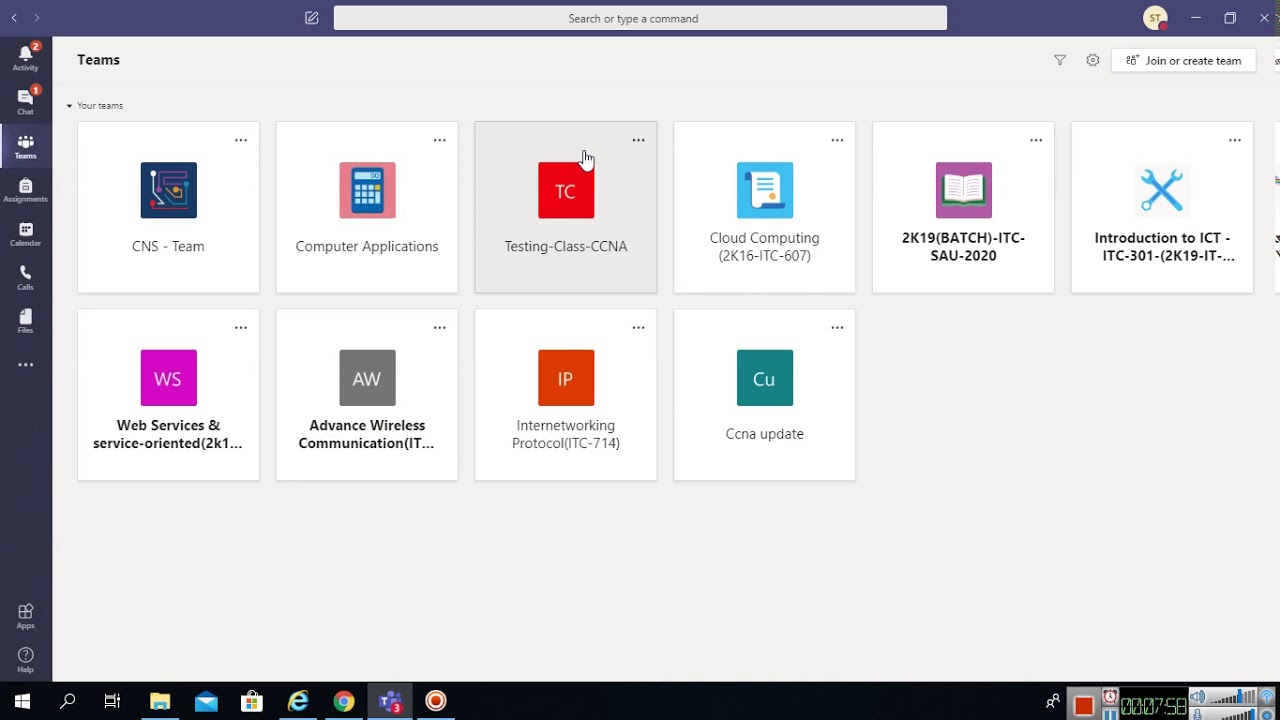Open File Explorer from taskbar

pos(160,701)
